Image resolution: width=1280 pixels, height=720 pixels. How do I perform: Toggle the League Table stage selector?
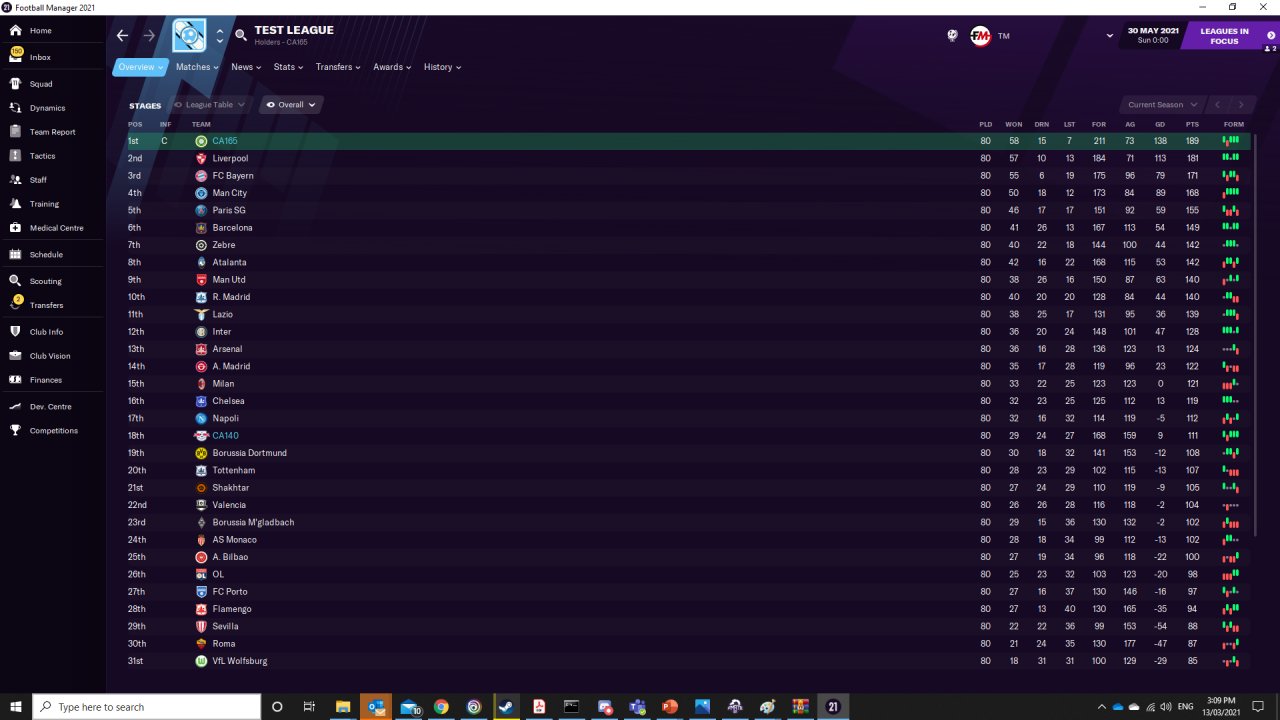[209, 104]
